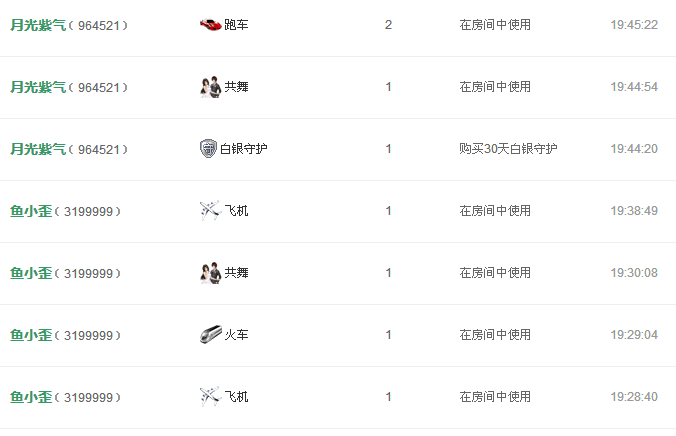Click the red sports car gift icon
Image resolution: width=676 pixels, height=436 pixels.
pos(210,25)
